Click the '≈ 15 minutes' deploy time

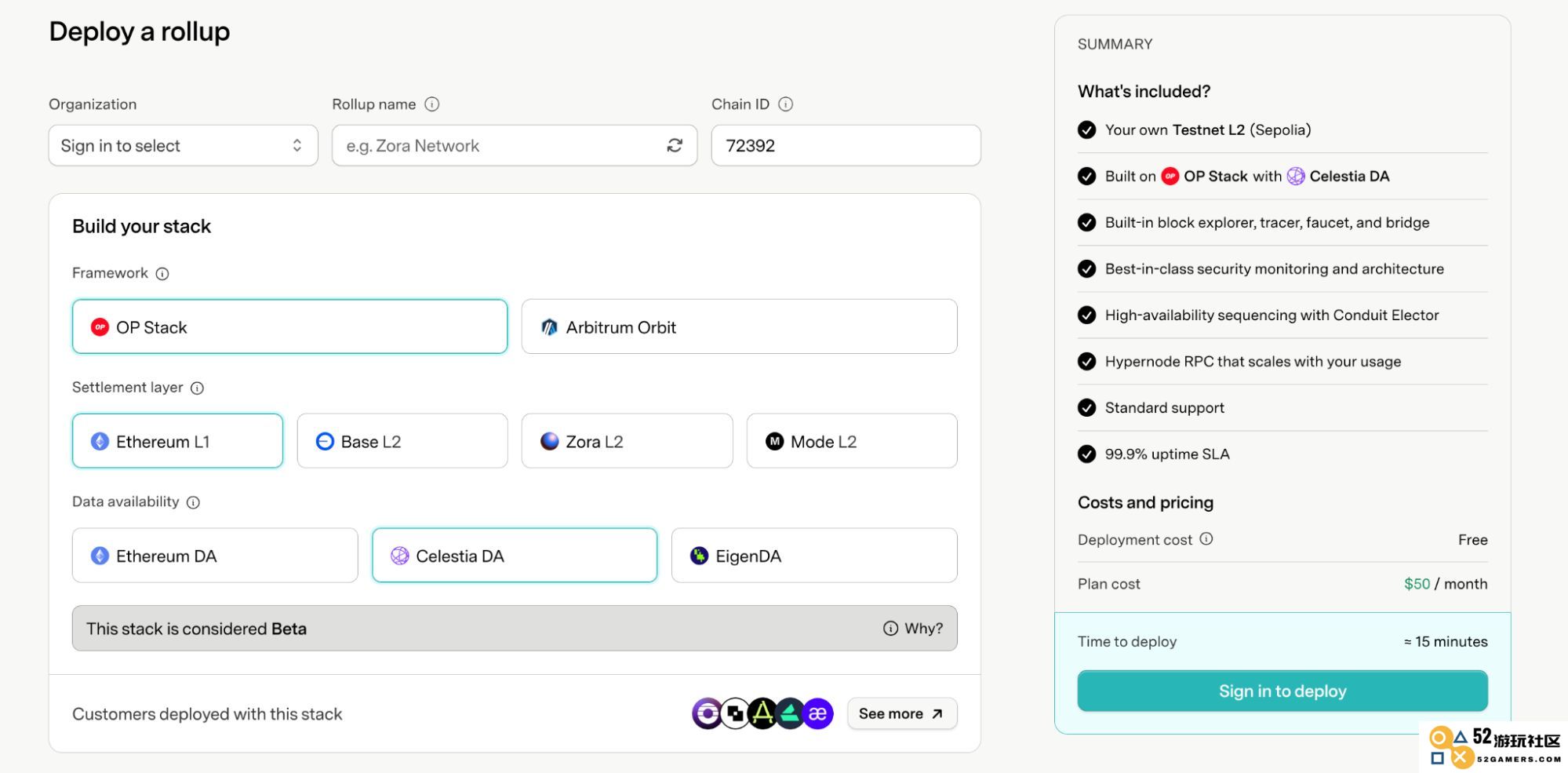[1446, 641]
